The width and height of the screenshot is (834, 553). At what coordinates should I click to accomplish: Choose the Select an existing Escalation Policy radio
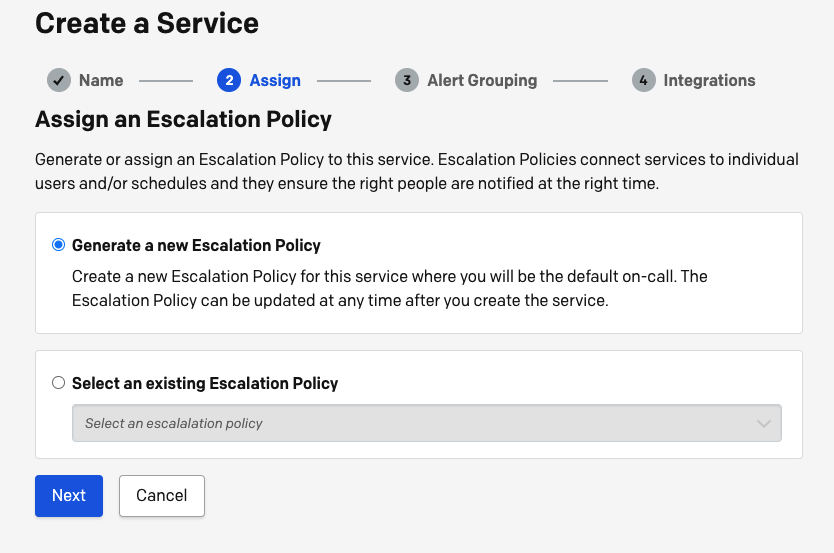pyautogui.click(x=59, y=383)
